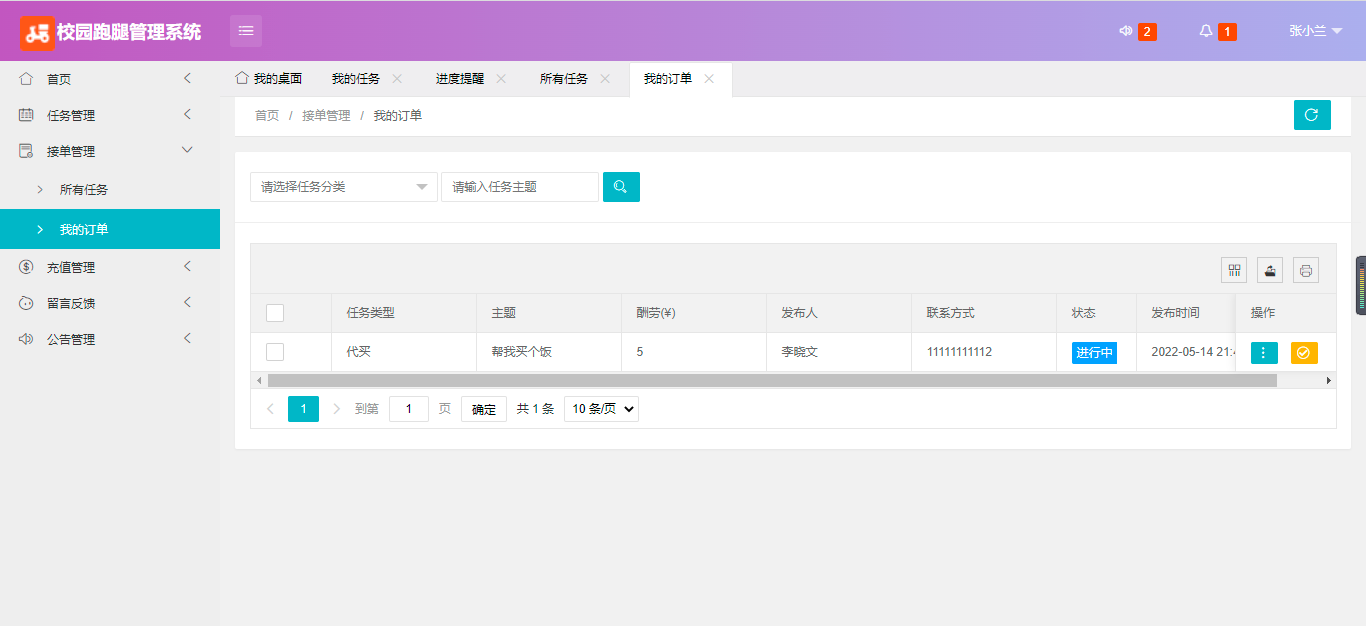1366x626 pixels.
Task: Click the teal search magnifier button
Action: (x=621, y=187)
